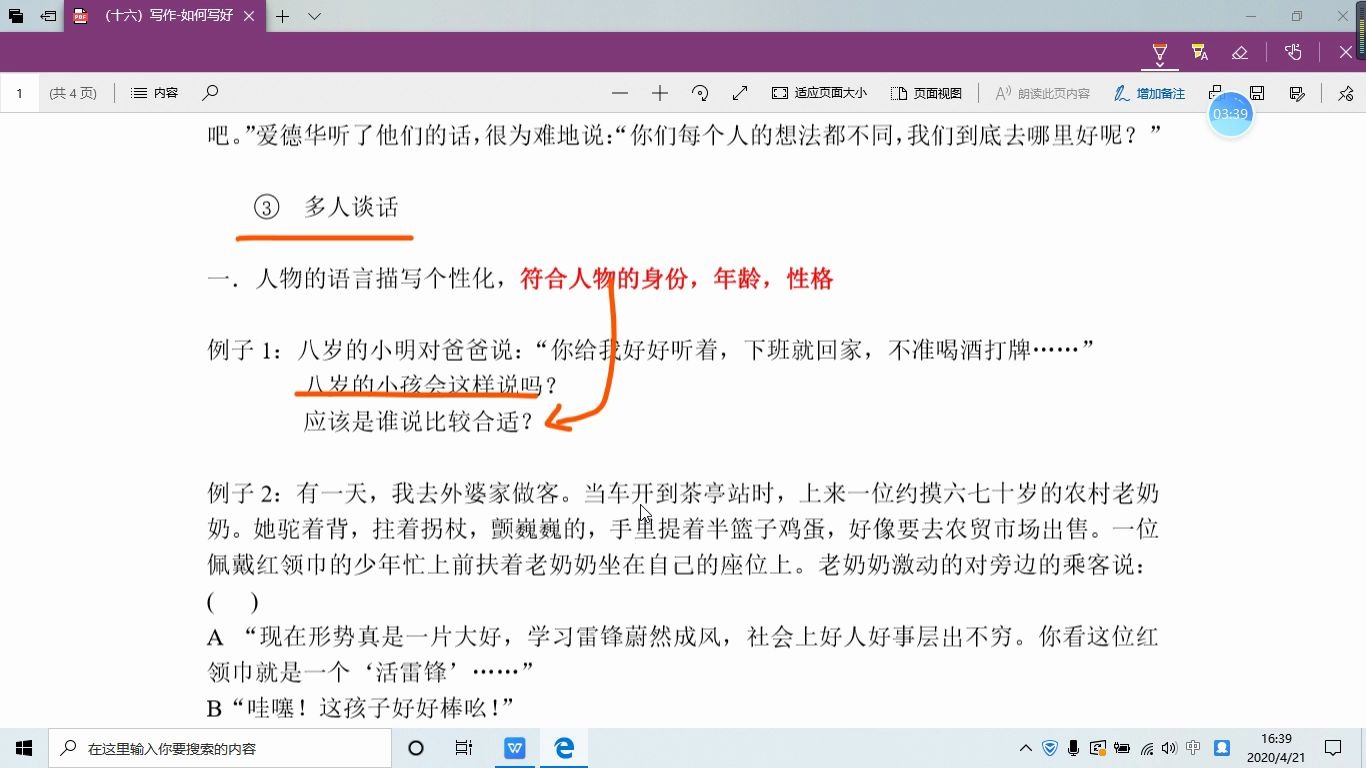Toggle touch writing mode
Viewport: 1366px width, 768px height.
pyautogui.click(x=1293, y=53)
